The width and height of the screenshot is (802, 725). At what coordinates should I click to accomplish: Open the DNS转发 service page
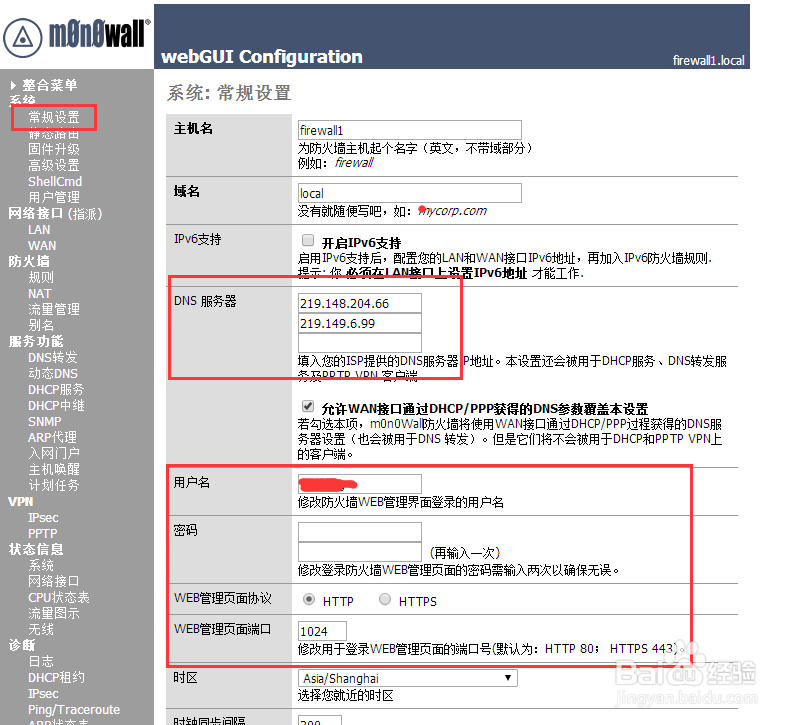(x=53, y=357)
